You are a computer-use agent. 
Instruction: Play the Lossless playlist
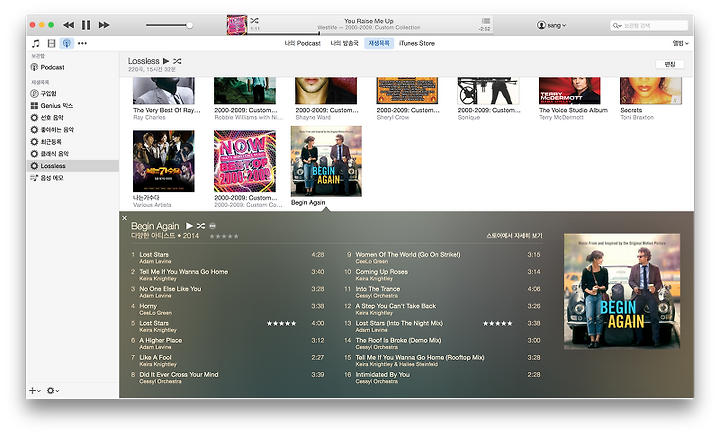point(166,61)
